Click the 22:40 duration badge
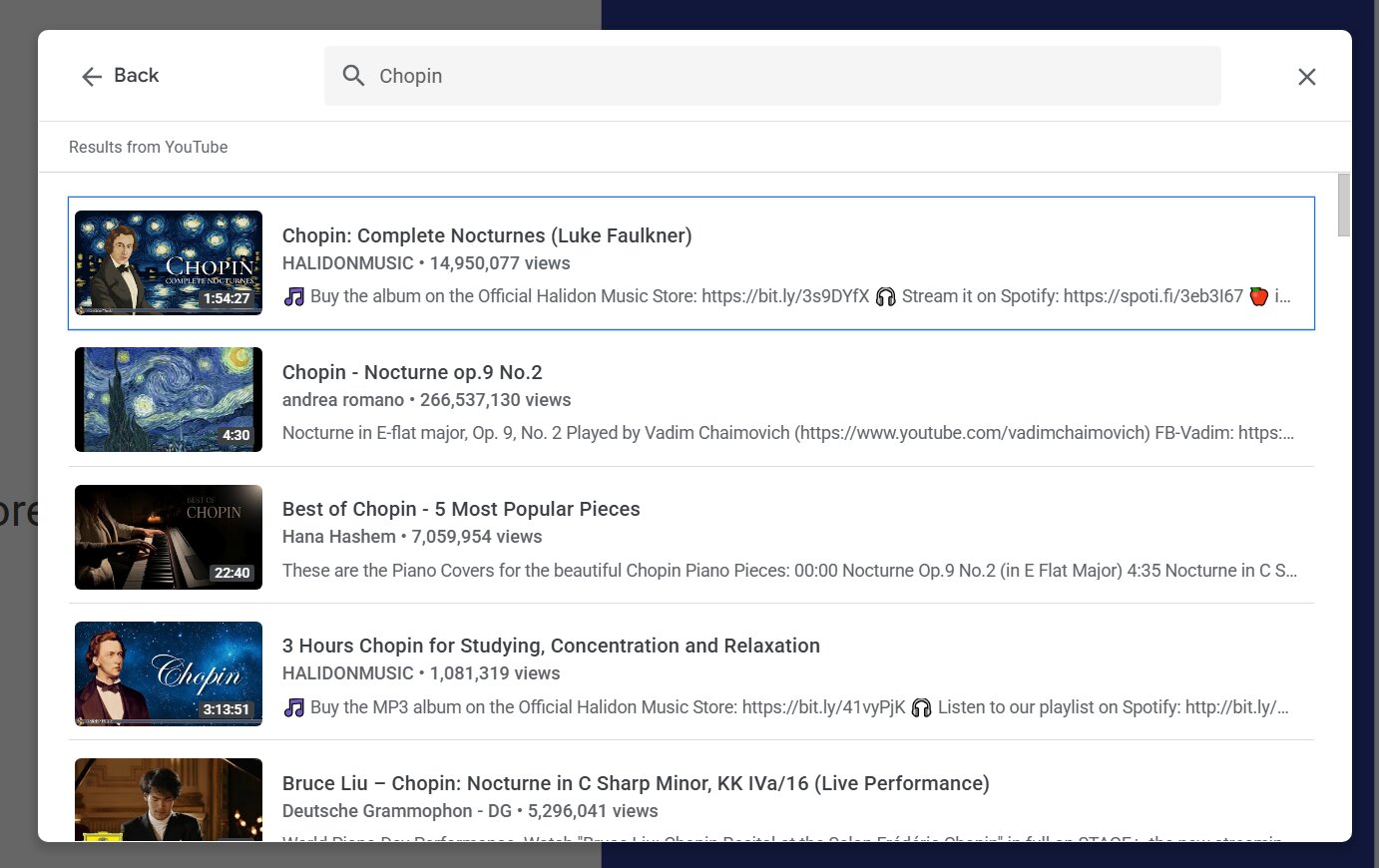 click(231, 573)
